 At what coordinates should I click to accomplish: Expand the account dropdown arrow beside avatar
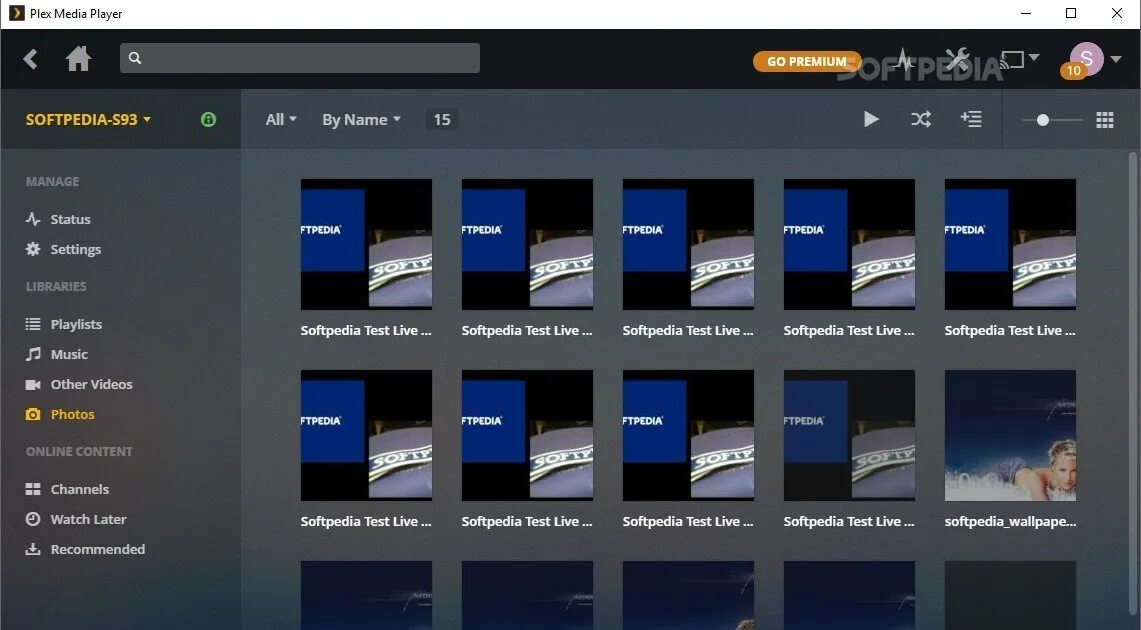click(1116, 60)
